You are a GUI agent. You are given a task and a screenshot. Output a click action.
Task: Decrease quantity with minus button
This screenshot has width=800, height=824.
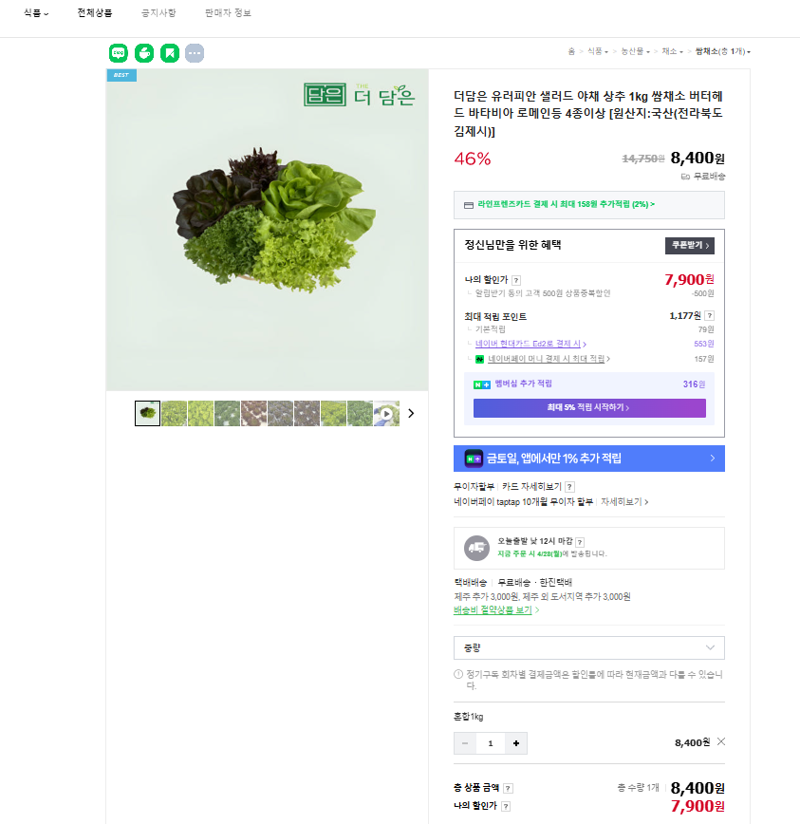coord(465,743)
